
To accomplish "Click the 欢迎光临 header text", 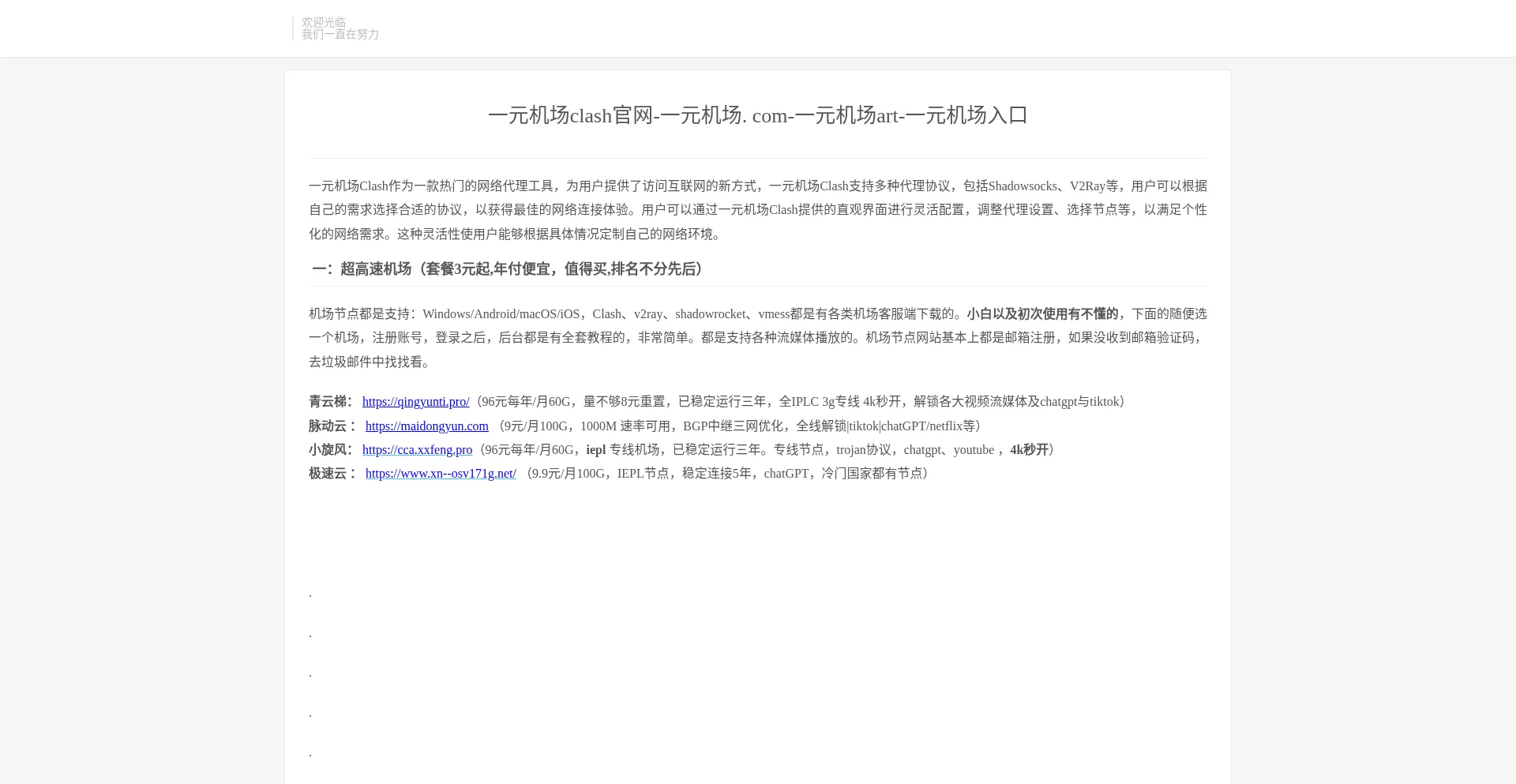I will click(x=324, y=22).
